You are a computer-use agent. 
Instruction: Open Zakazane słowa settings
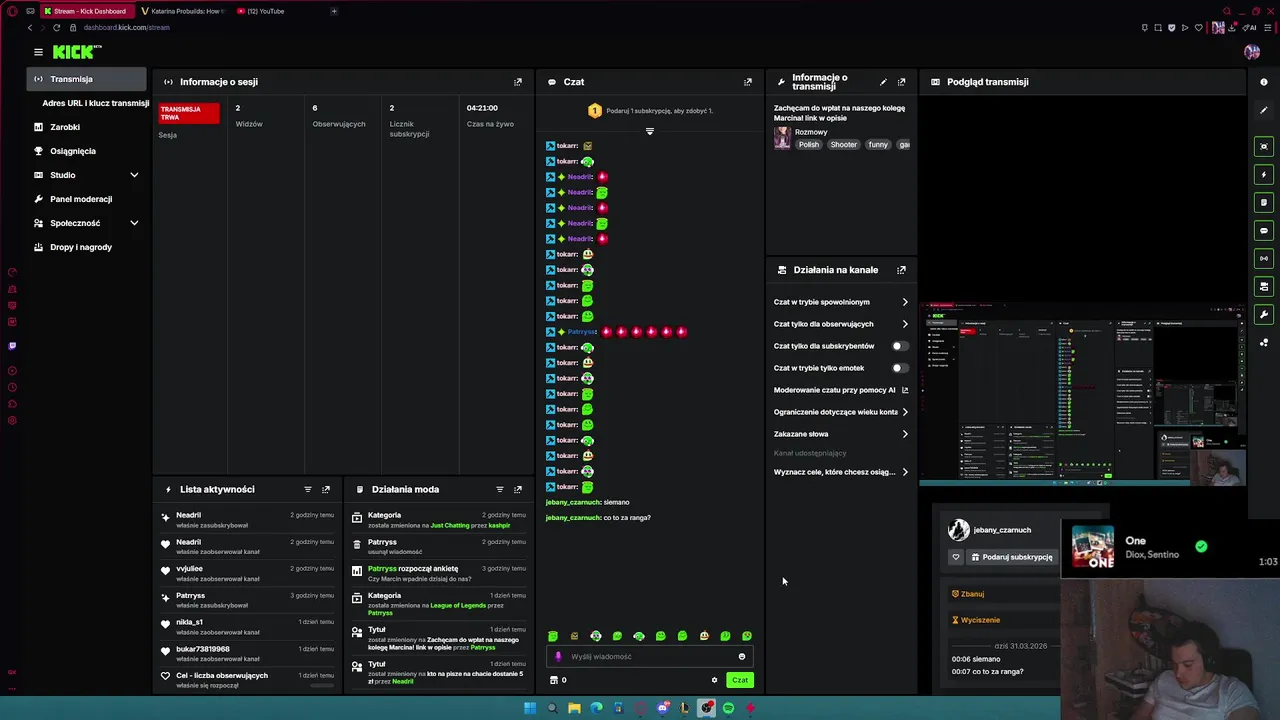[841, 434]
